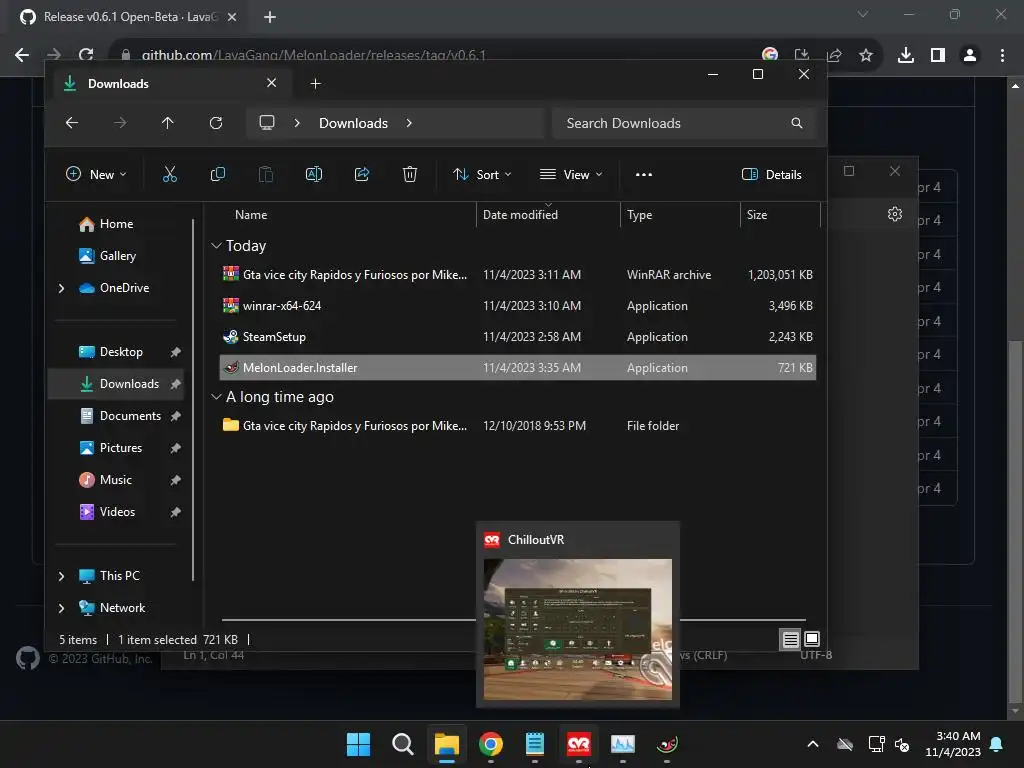Sort by Name column header
Image resolution: width=1024 pixels, height=768 pixels.
pyautogui.click(x=251, y=215)
